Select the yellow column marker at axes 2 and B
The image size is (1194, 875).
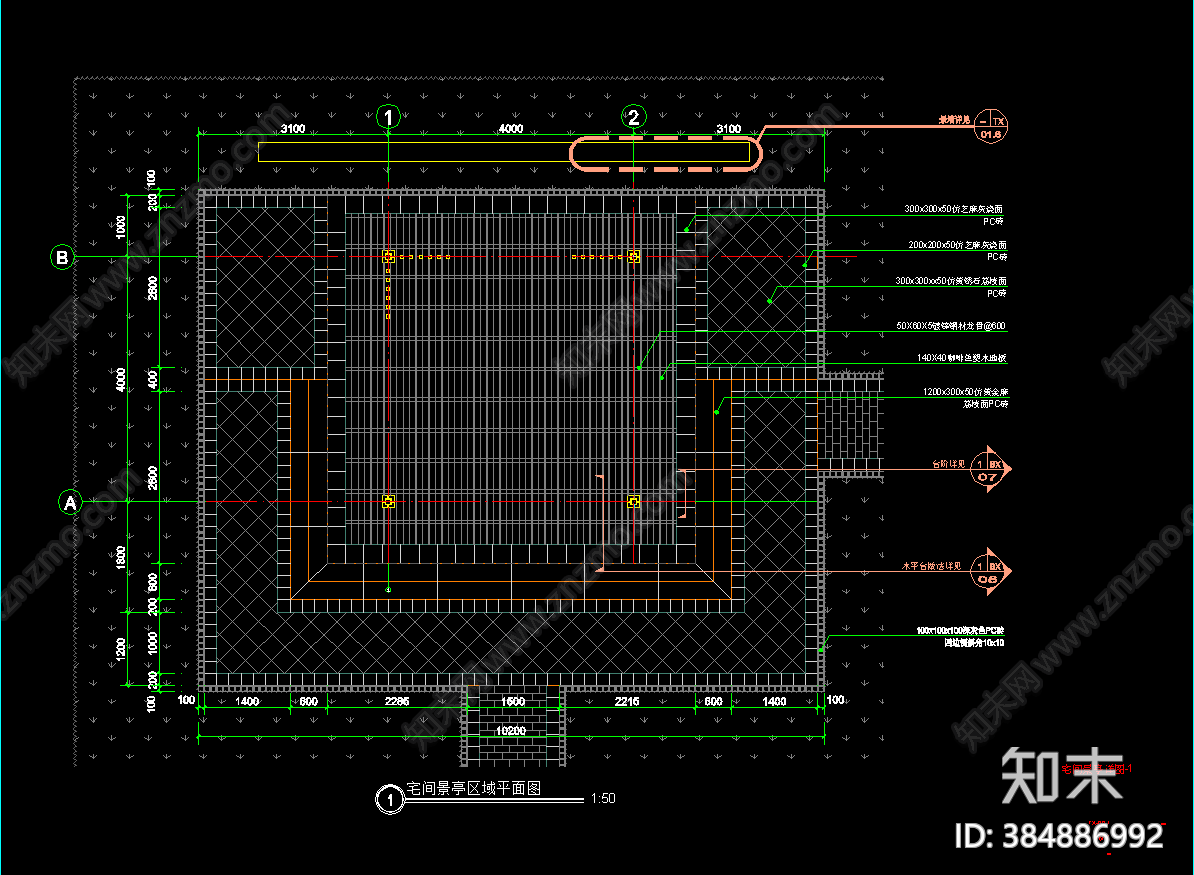(x=634, y=257)
